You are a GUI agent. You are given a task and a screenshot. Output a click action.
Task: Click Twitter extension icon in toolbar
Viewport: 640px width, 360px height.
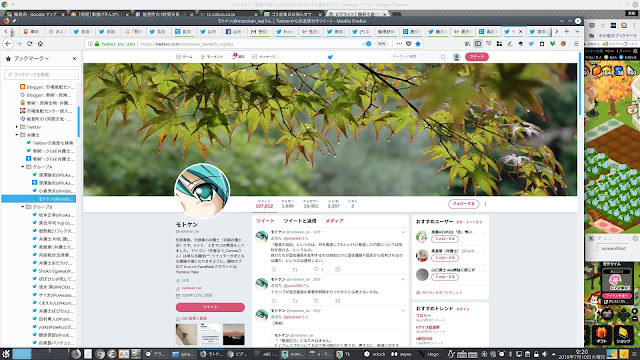[x=531, y=44]
